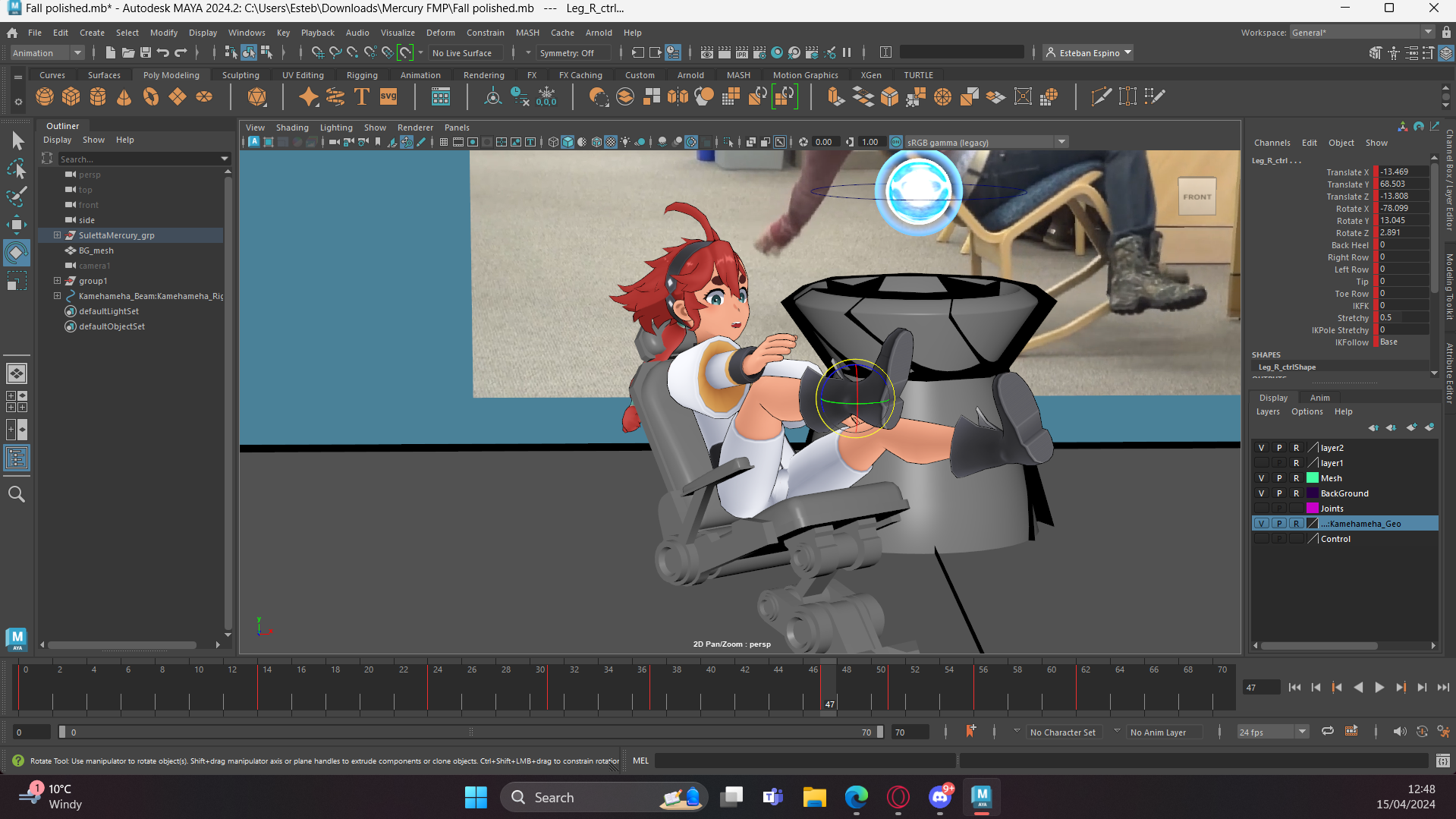Play the animation backwards
This screenshot has height=819, width=1456.
(1358, 688)
